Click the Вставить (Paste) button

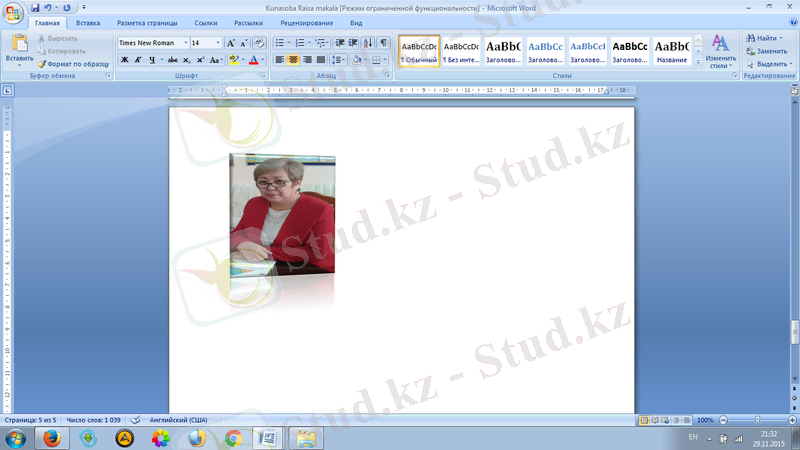pos(18,50)
